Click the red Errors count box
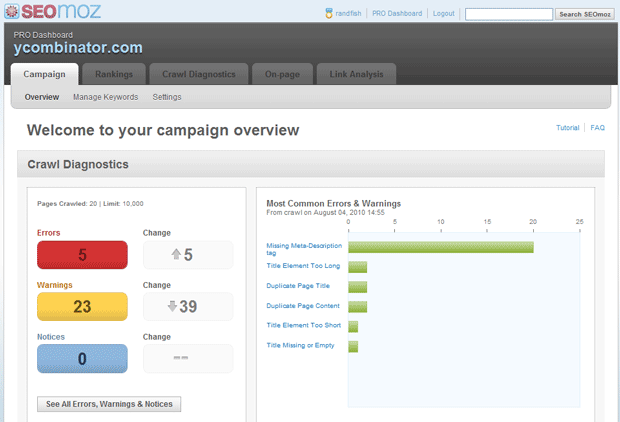This screenshot has height=422, width=620. coord(82,255)
